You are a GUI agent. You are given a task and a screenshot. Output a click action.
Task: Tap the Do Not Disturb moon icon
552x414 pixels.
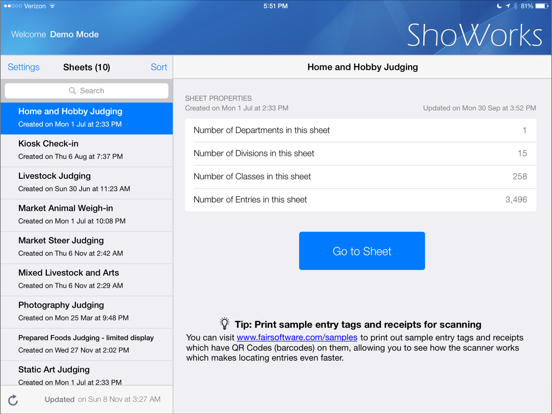click(500, 6)
